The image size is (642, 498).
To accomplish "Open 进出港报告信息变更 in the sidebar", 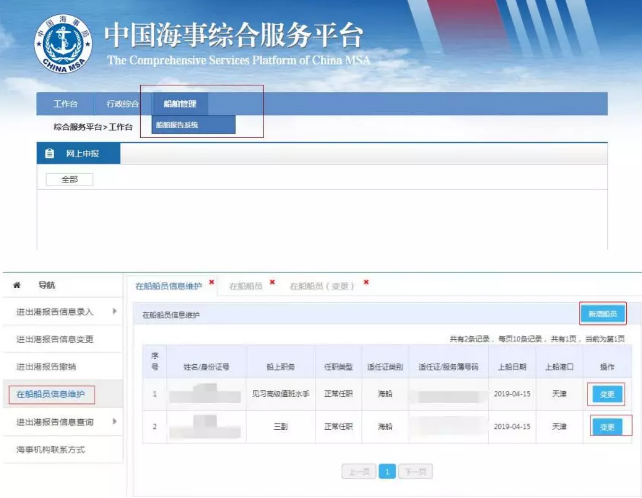I will click(x=55, y=339).
